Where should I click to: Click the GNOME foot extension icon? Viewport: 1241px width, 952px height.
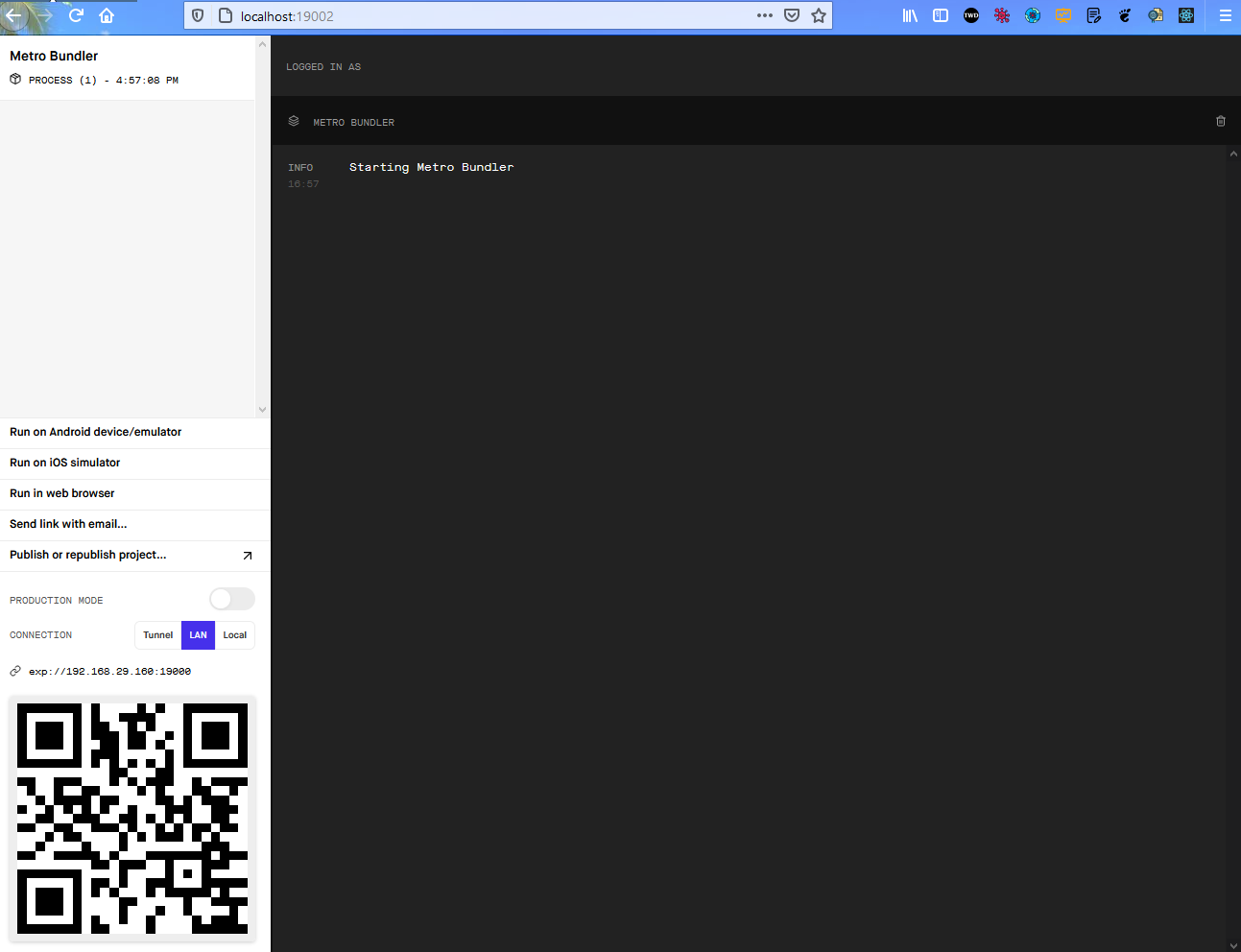click(x=1125, y=15)
